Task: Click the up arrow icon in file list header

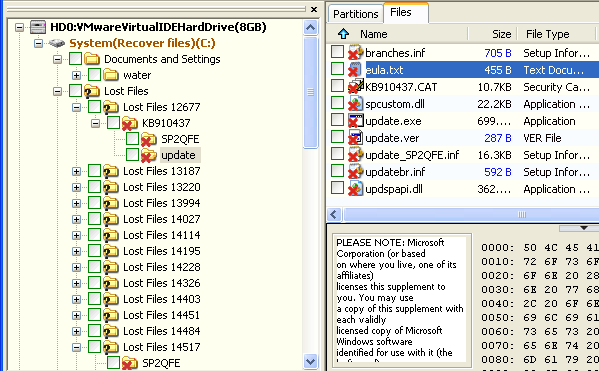Action: pyautogui.click(x=343, y=34)
